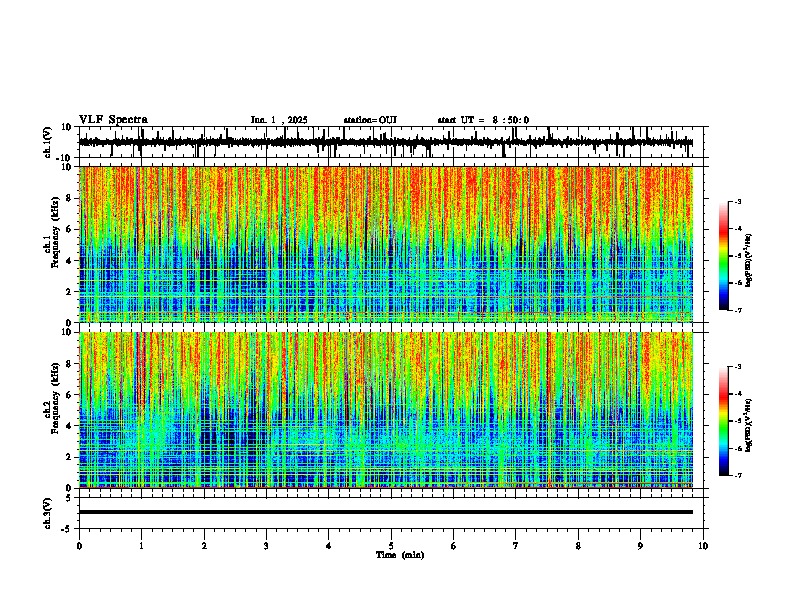Viewport: 792px width, 612px height.
Task: Click the "start UT = 8:50:0" text
Action: [x=483, y=120]
